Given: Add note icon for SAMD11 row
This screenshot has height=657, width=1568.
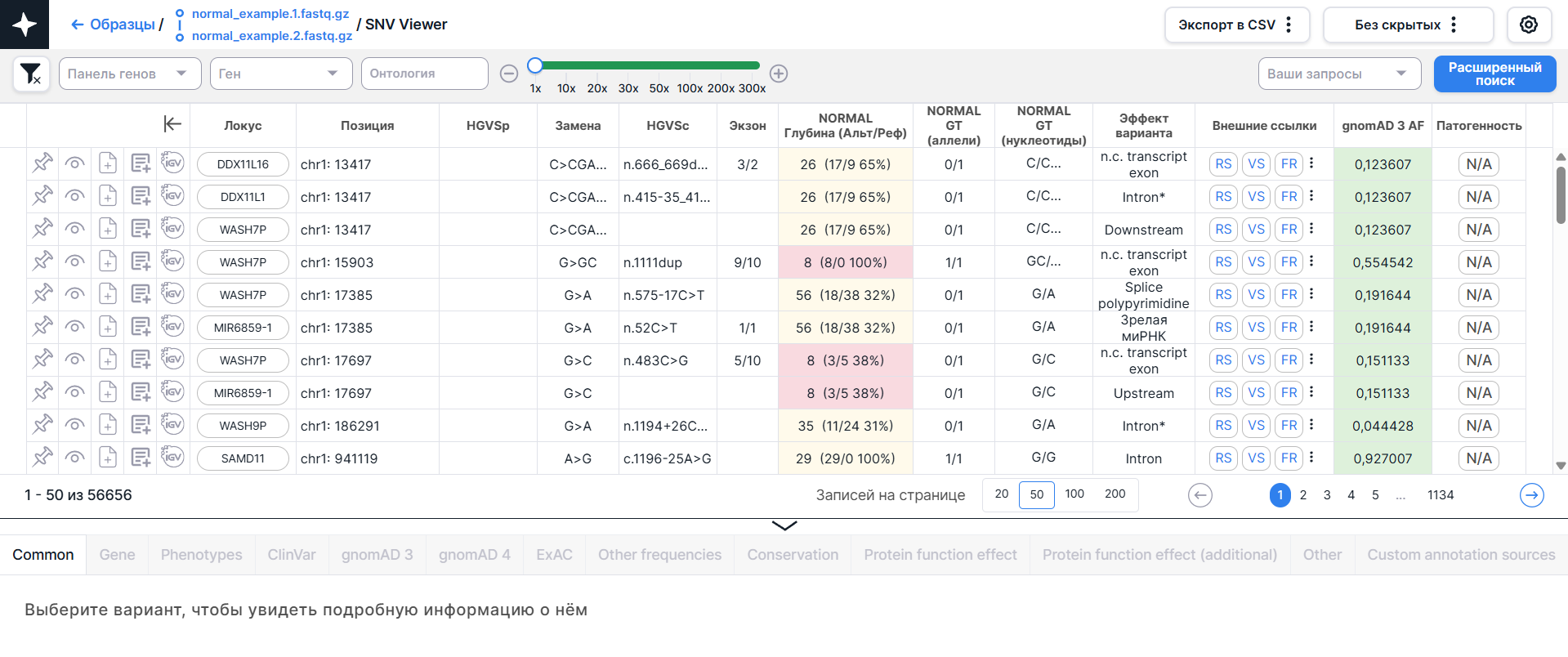Looking at the screenshot, I should pyautogui.click(x=141, y=458).
